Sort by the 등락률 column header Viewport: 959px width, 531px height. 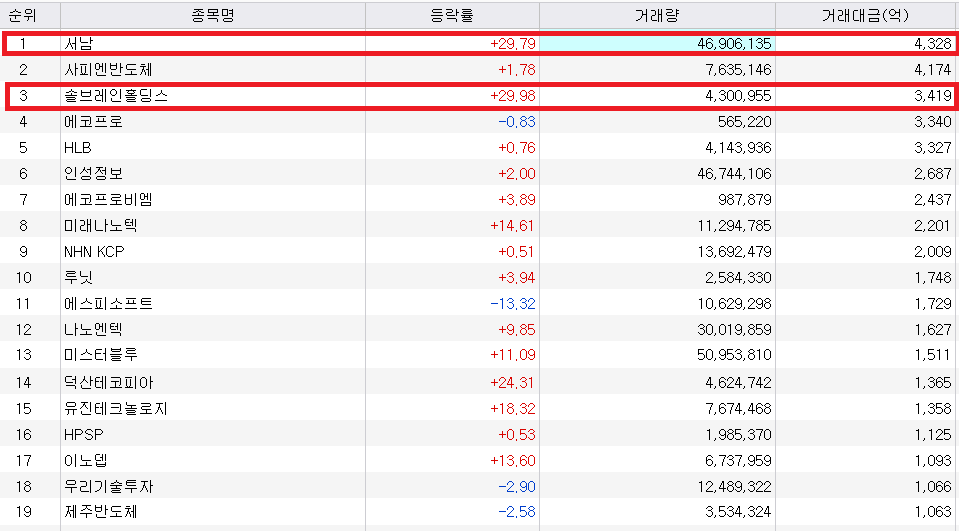(x=453, y=15)
